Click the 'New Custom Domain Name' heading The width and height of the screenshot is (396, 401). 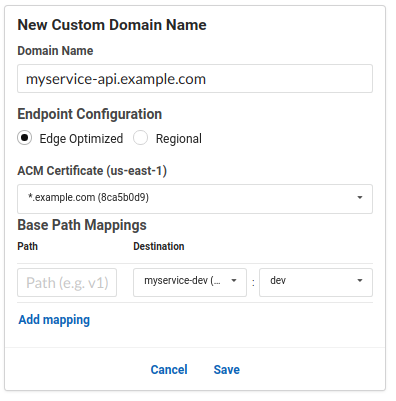[112, 25]
